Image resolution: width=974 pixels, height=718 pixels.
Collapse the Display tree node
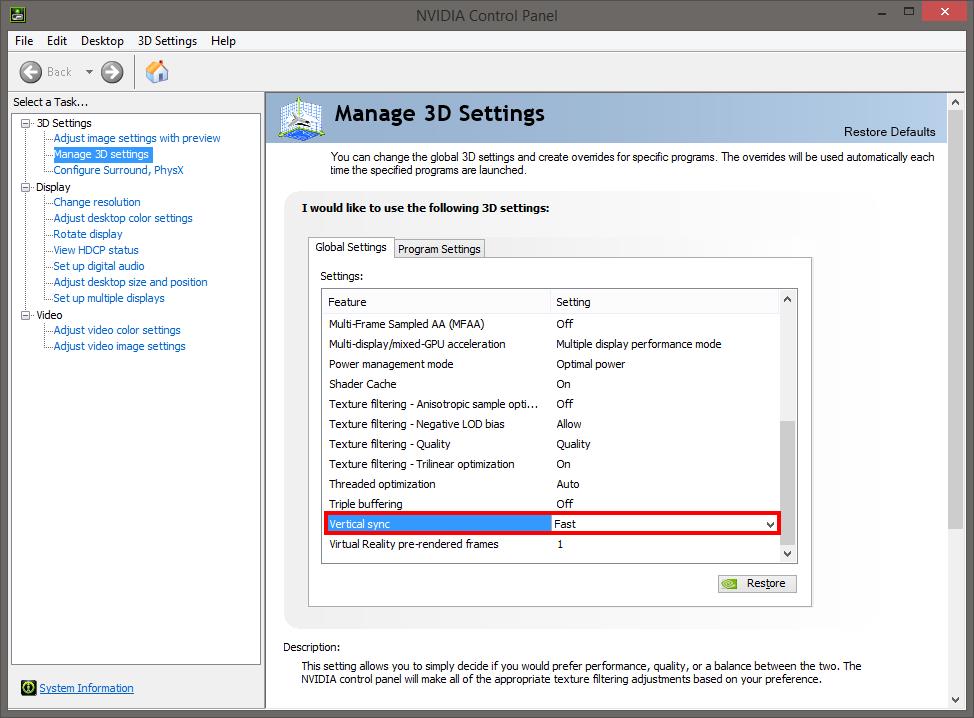click(26, 187)
